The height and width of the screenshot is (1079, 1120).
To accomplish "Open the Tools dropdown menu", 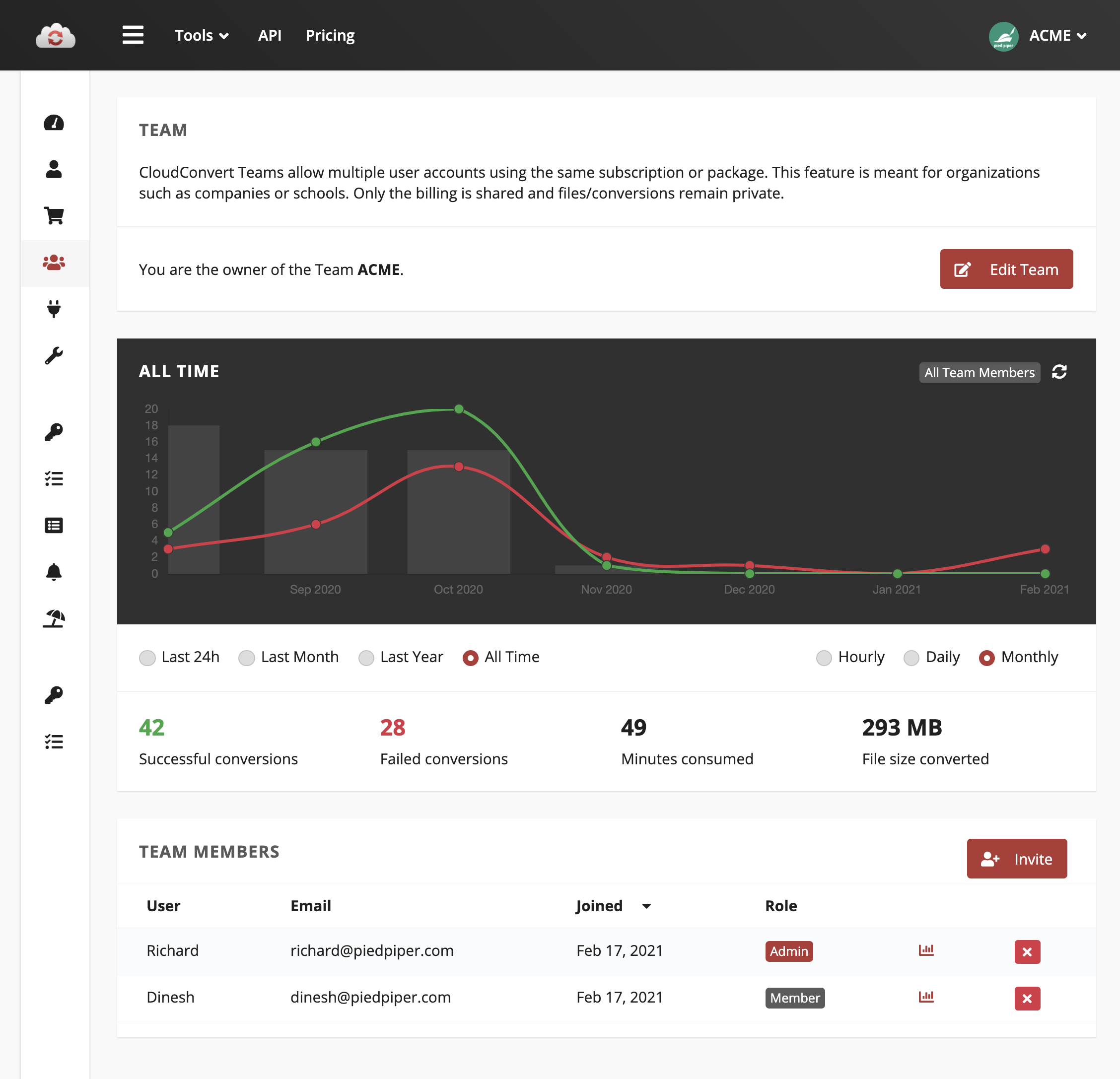I will 201,35.
